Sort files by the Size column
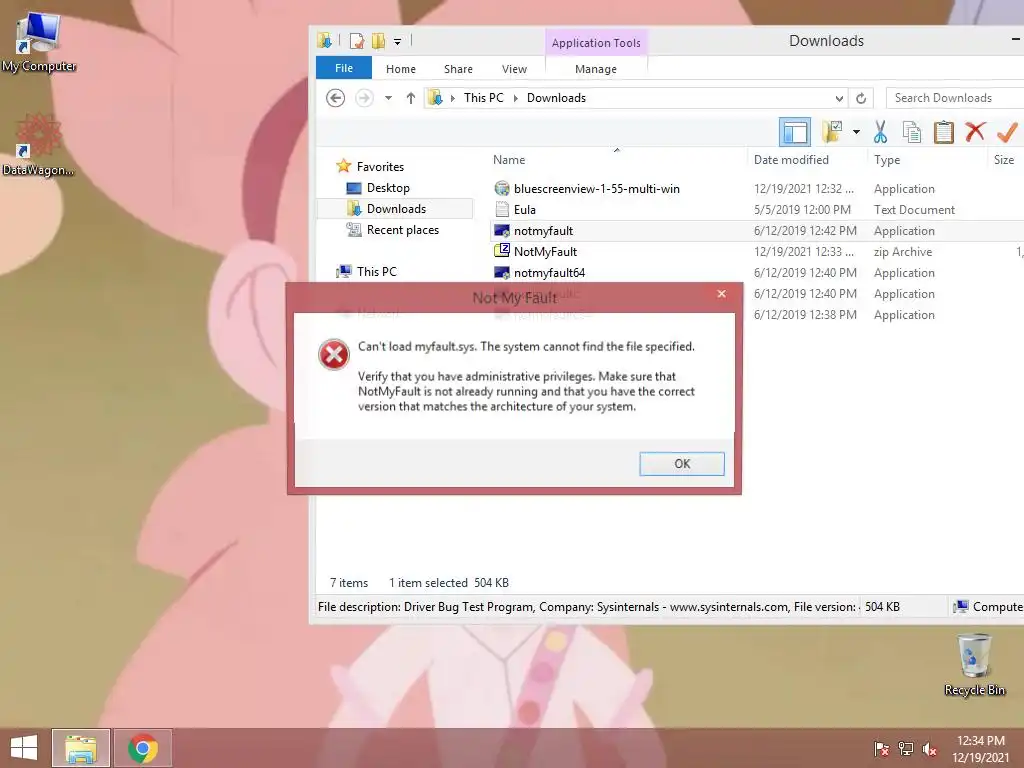The width and height of the screenshot is (1024, 768). coord(1004,159)
